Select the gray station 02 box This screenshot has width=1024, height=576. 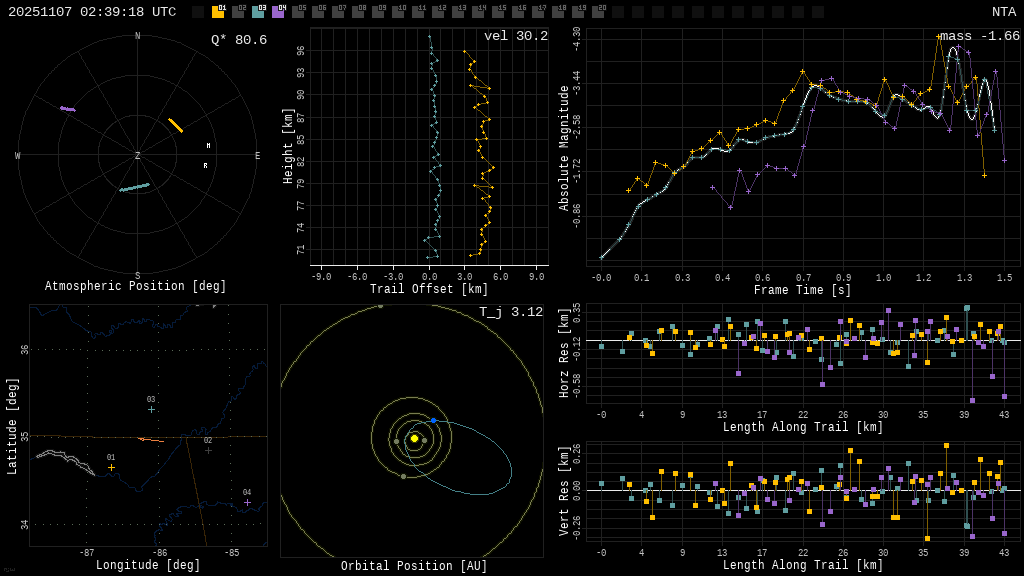click(x=238, y=12)
